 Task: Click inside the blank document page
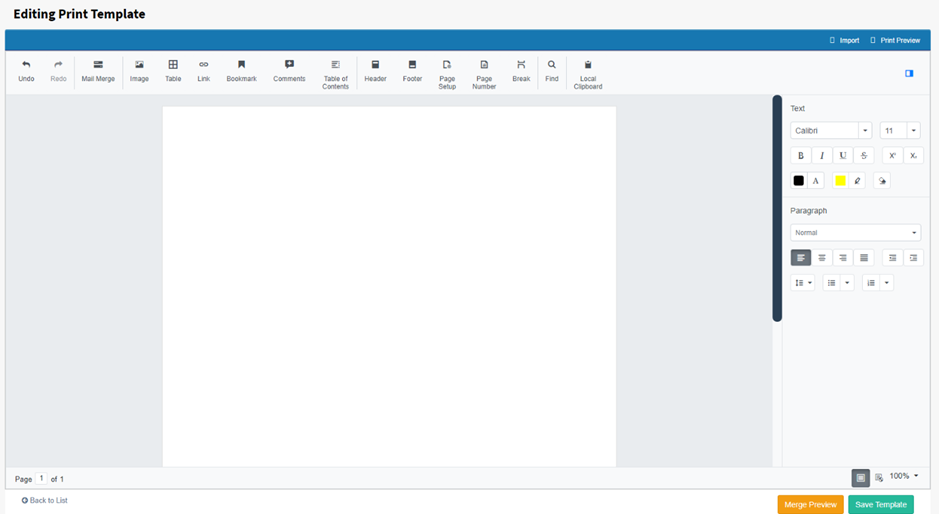(x=389, y=286)
